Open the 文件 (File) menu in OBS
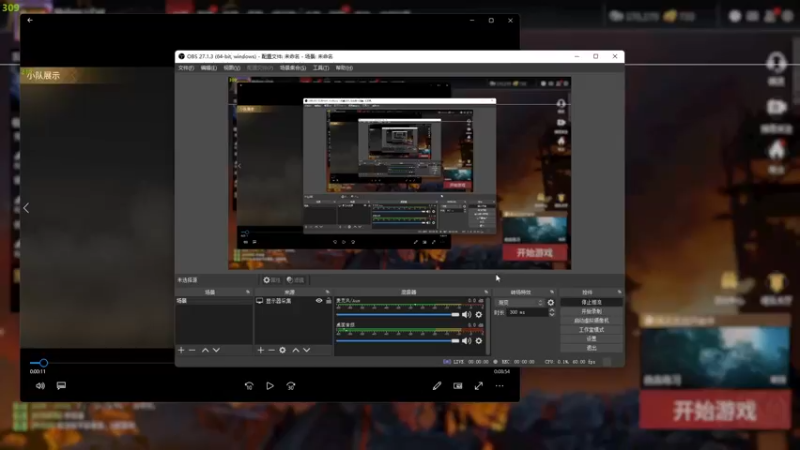 [185, 68]
